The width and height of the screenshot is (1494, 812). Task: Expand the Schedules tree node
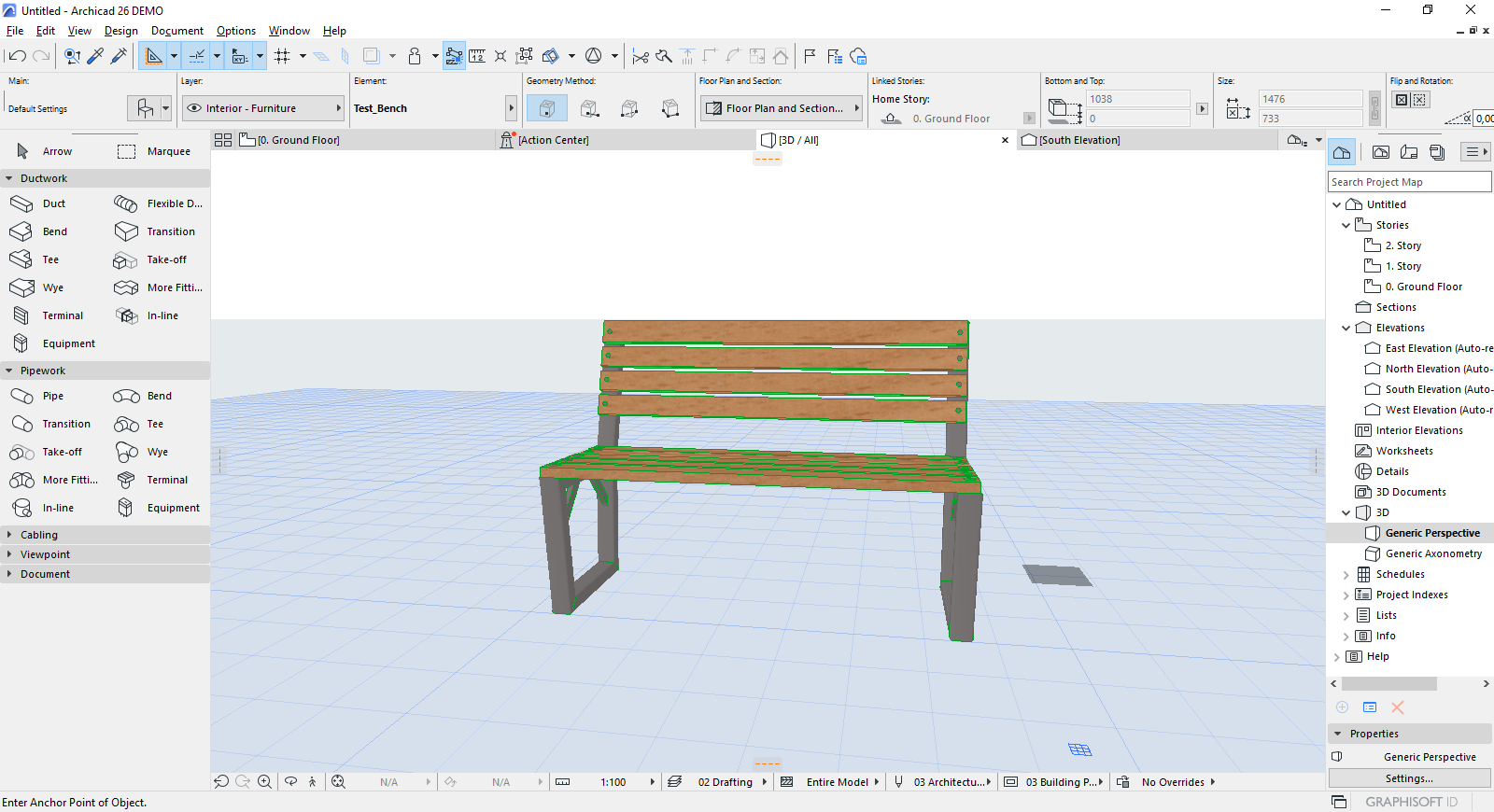pyautogui.click(x=1346, y=575)
